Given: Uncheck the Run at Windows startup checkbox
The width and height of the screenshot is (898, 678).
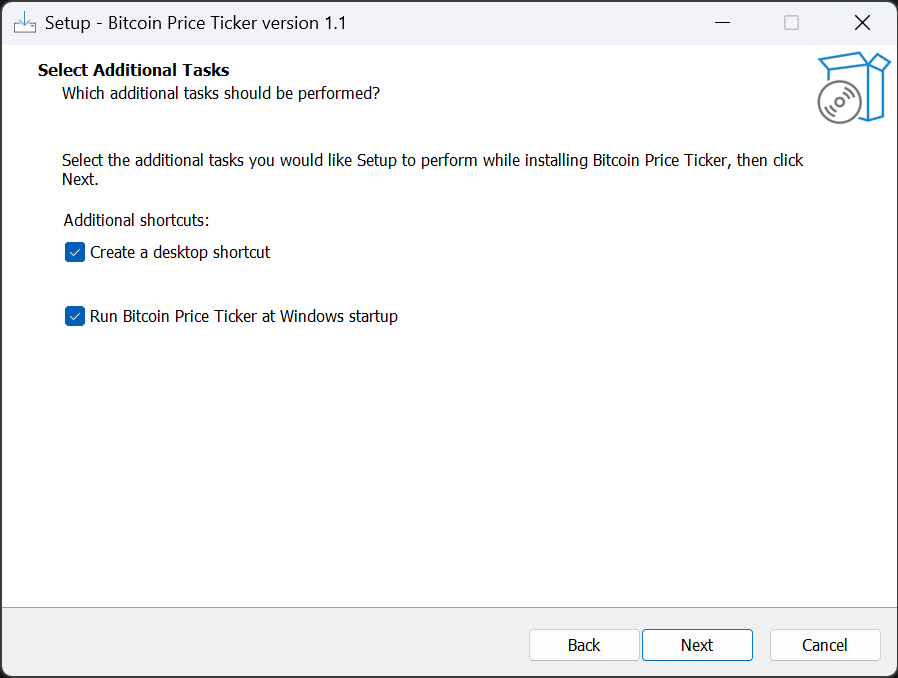Looking at the screenshot, I should coord(75,316).
